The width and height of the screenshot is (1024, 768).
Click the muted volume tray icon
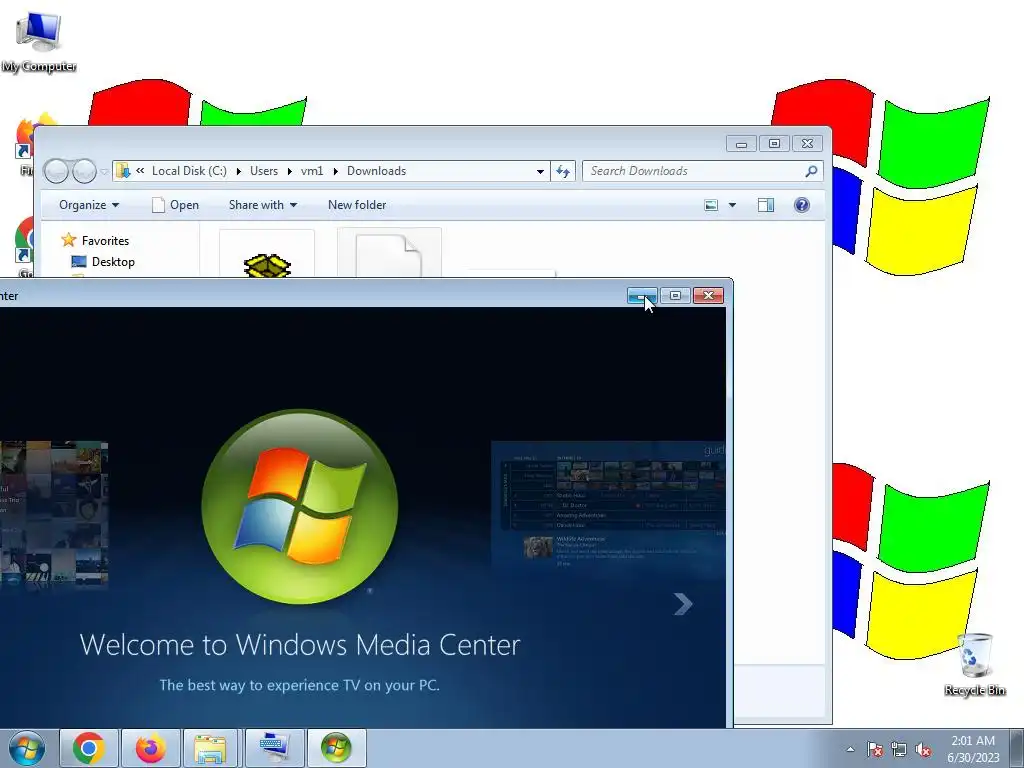pos(923,749)
